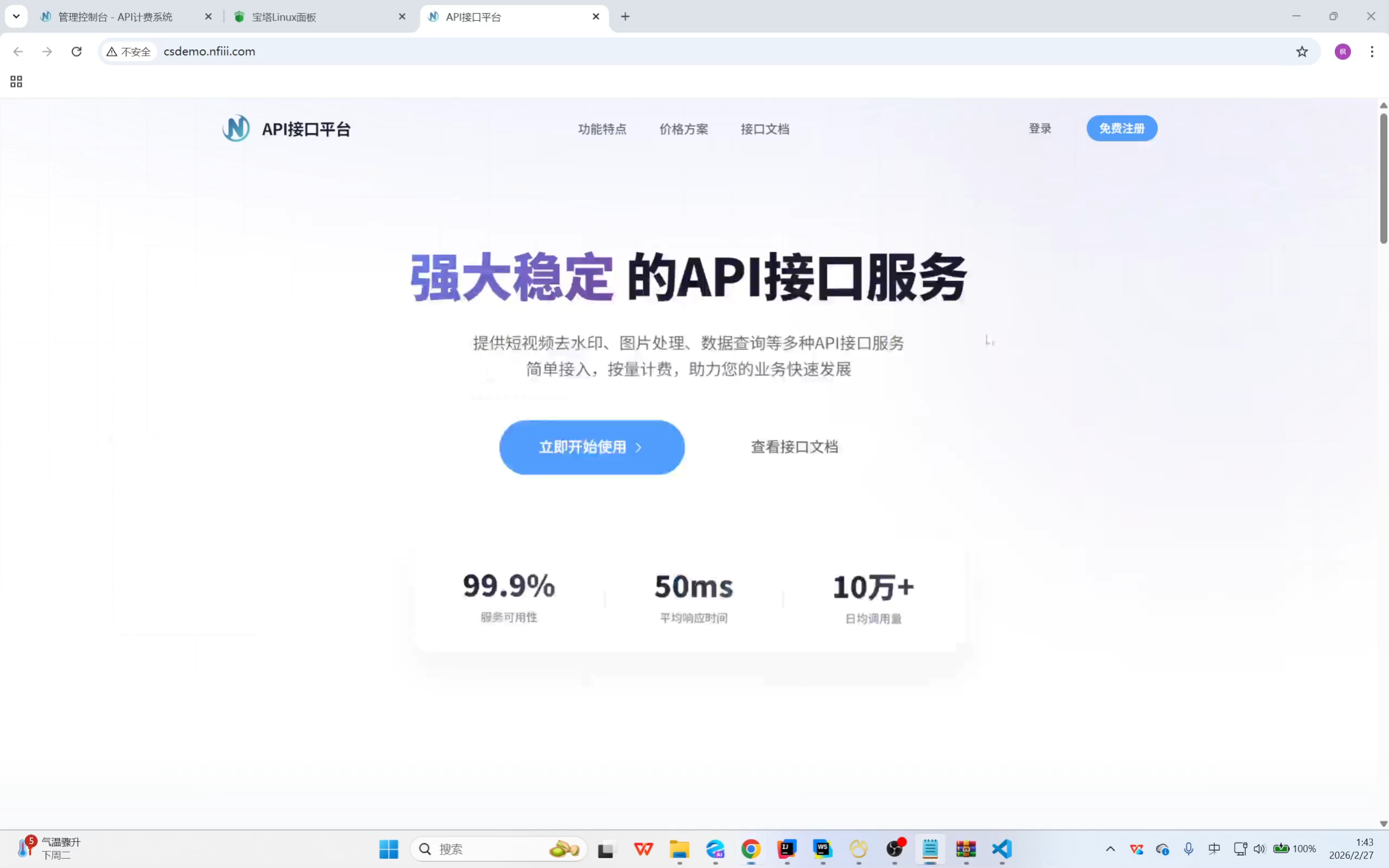Screen dimensions: 1389x868
Task: Click the page vertical scrollbar thumb
Action: [1383, 178]
